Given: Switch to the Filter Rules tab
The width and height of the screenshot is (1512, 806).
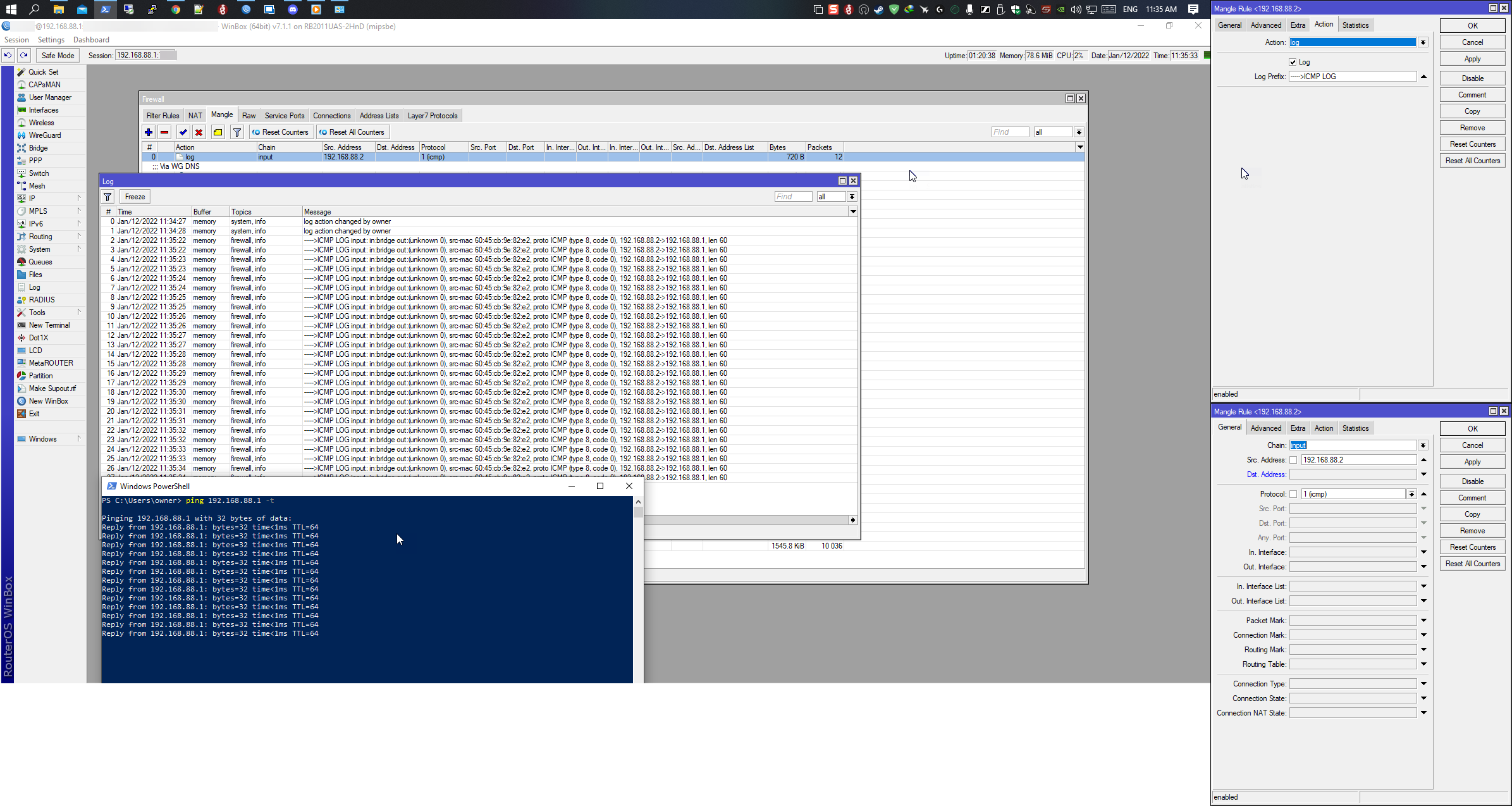Looking at the screenshot, I should 163,116.
